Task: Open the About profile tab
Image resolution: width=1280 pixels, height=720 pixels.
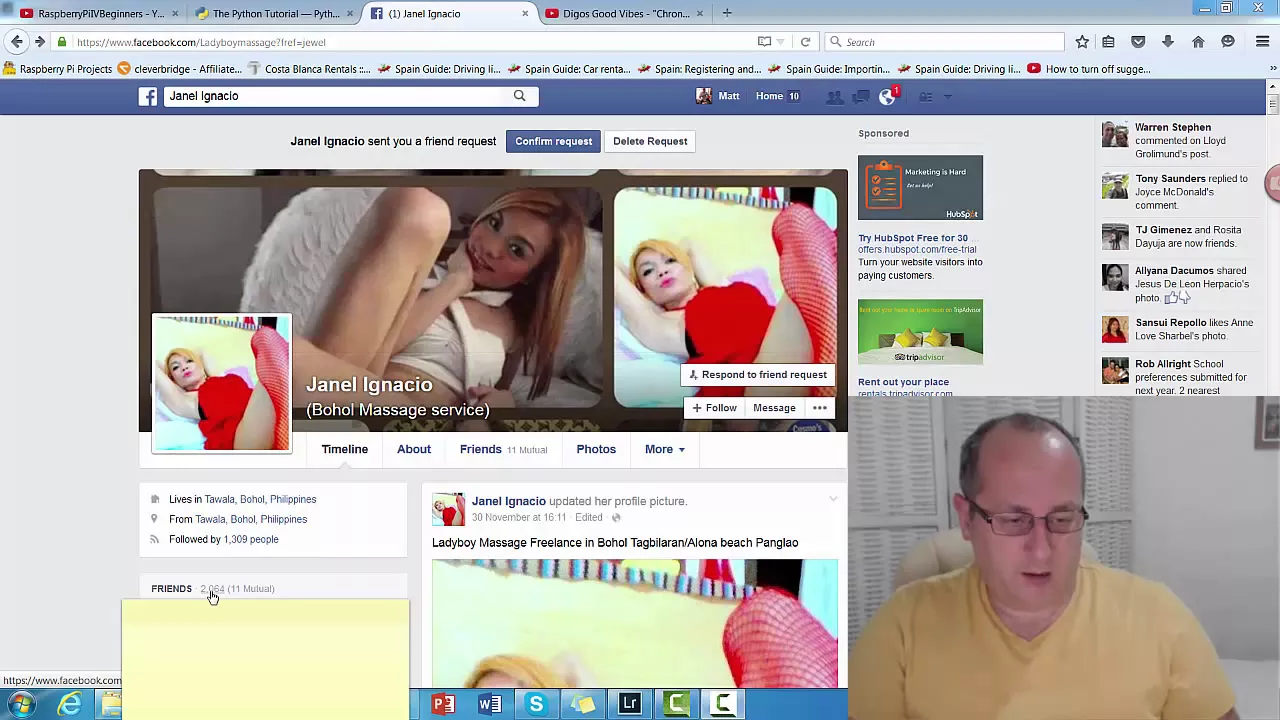Action: (414, 449)
